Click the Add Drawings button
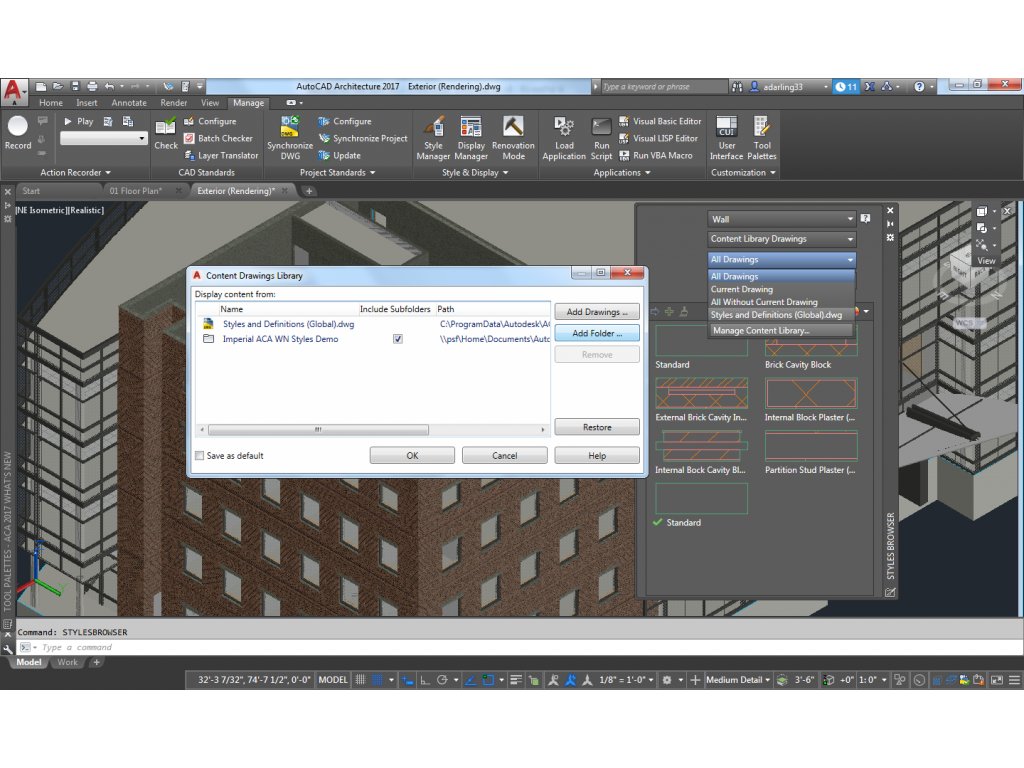 click(x=597, y=312)
